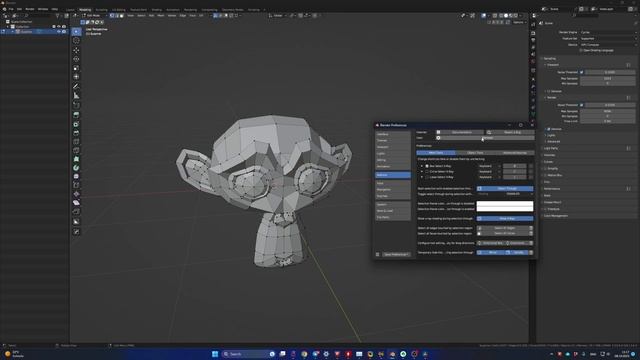Open the Render Engine Cycles dropdown

[608, 32]
